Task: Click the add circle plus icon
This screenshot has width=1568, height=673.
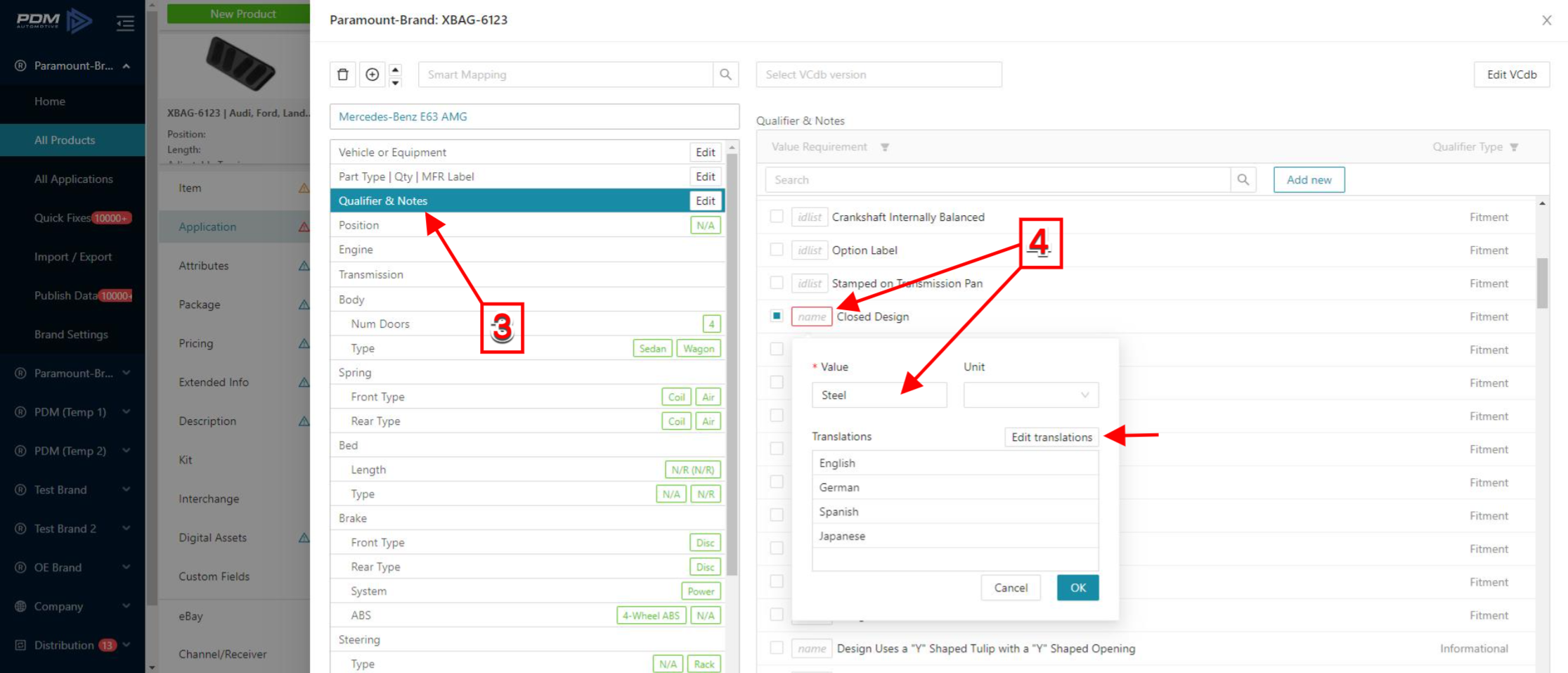Action: pyautogui.click(x=372, y=75)
